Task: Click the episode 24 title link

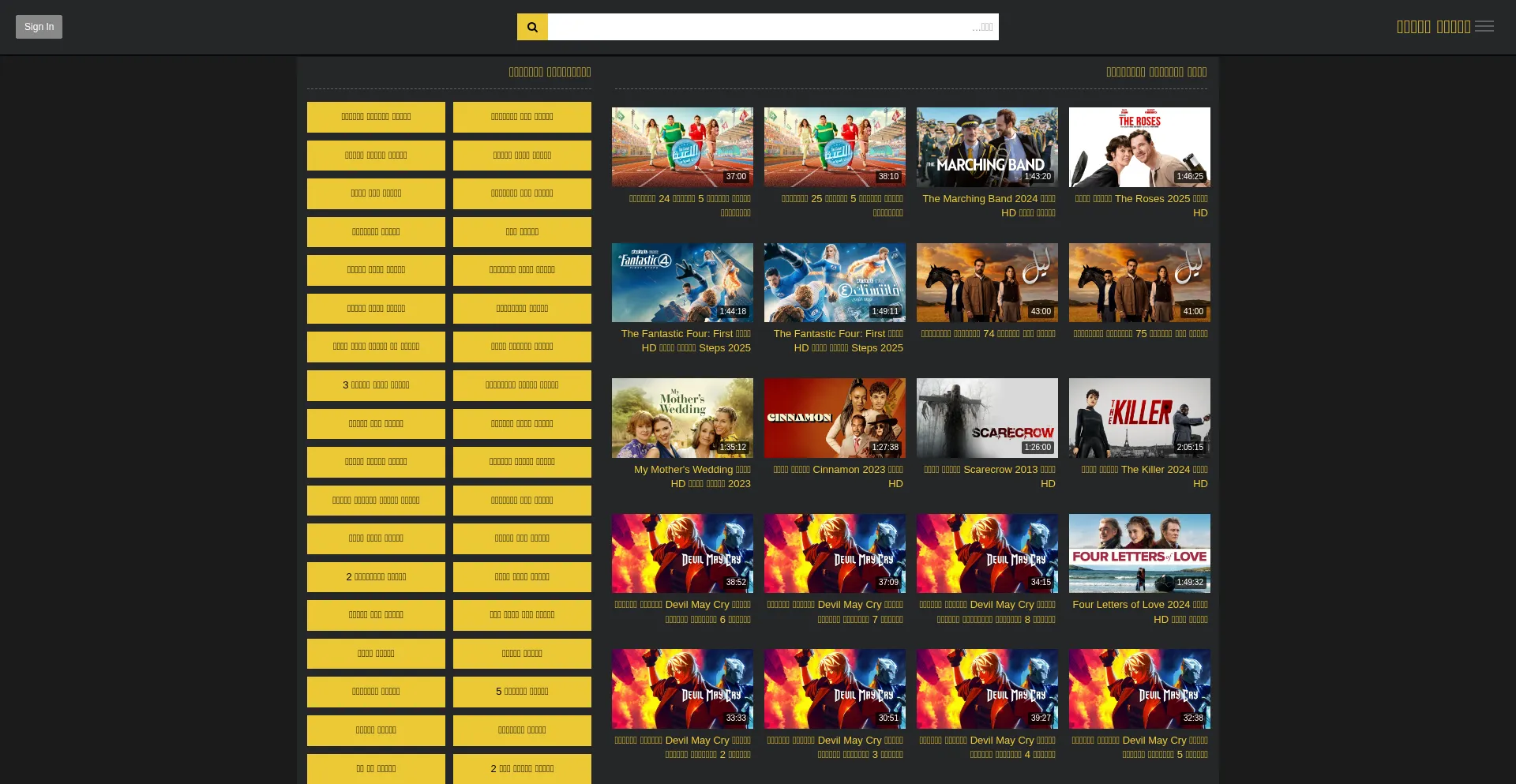Action: [690, 206]
